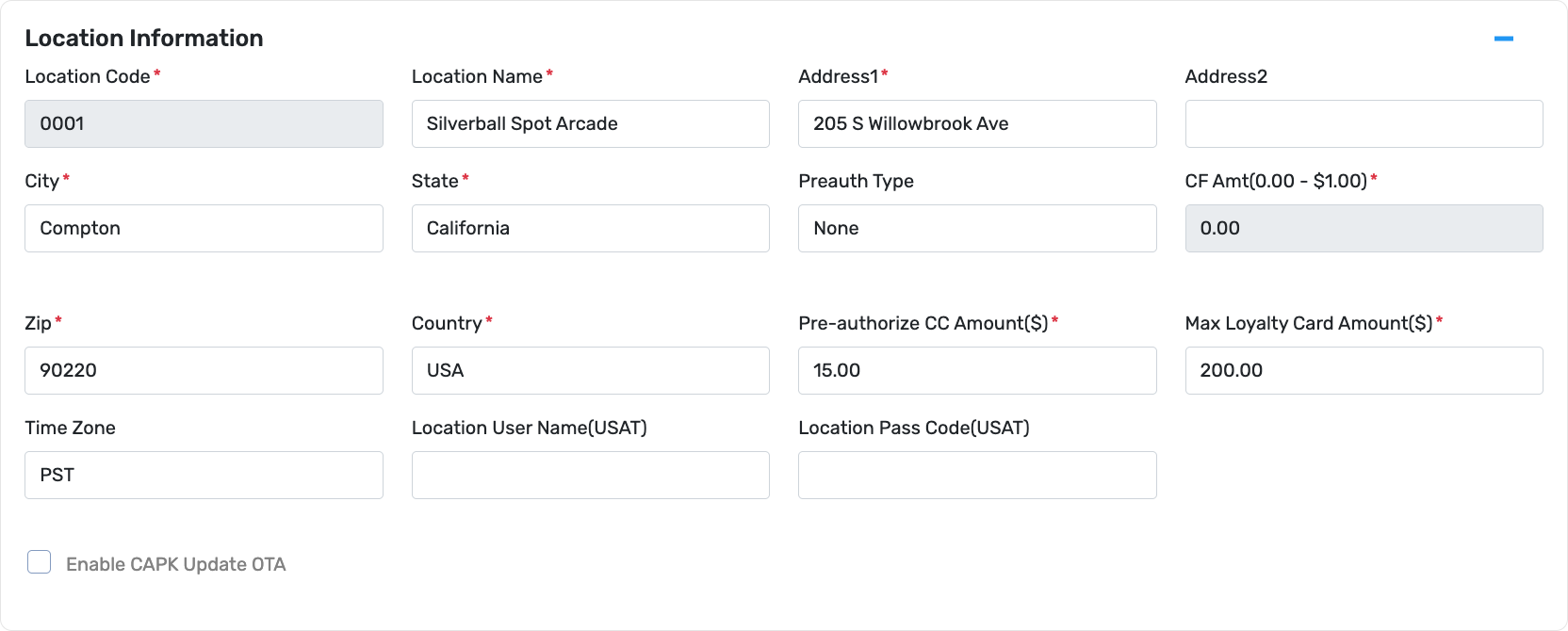This screenshot has width=1568, height=631.
Task: Click the Zip field with 90220
Action: point(204,370)
